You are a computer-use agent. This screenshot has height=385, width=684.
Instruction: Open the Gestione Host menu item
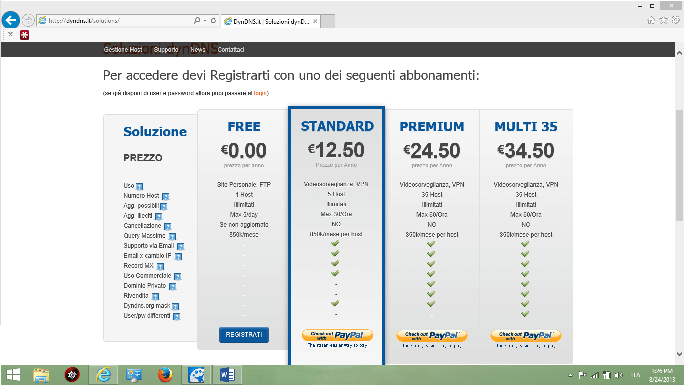[x=123, y=50]
